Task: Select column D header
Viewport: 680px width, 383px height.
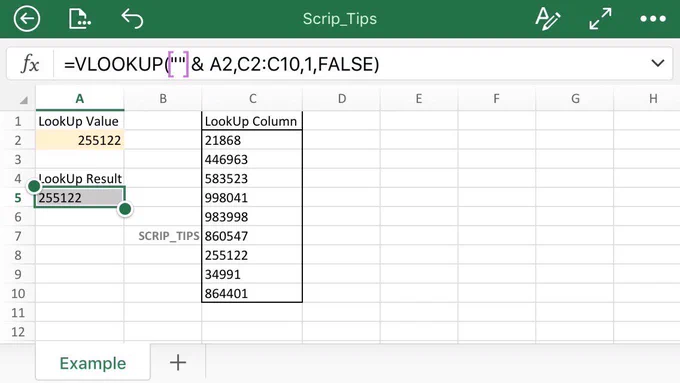Action: coord(342,99)
